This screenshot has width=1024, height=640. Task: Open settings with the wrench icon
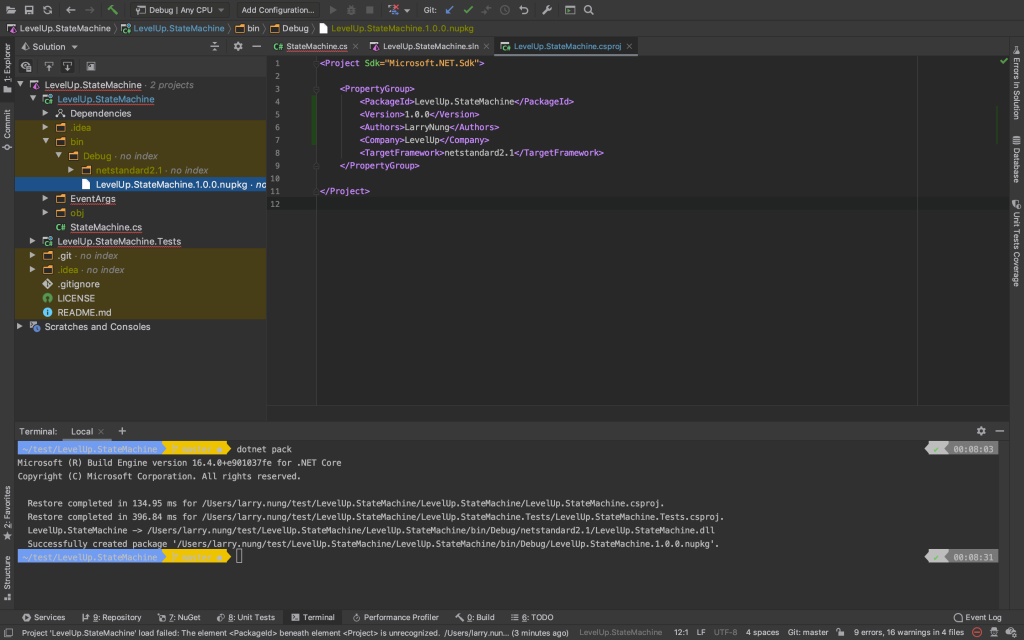point(547,10)
